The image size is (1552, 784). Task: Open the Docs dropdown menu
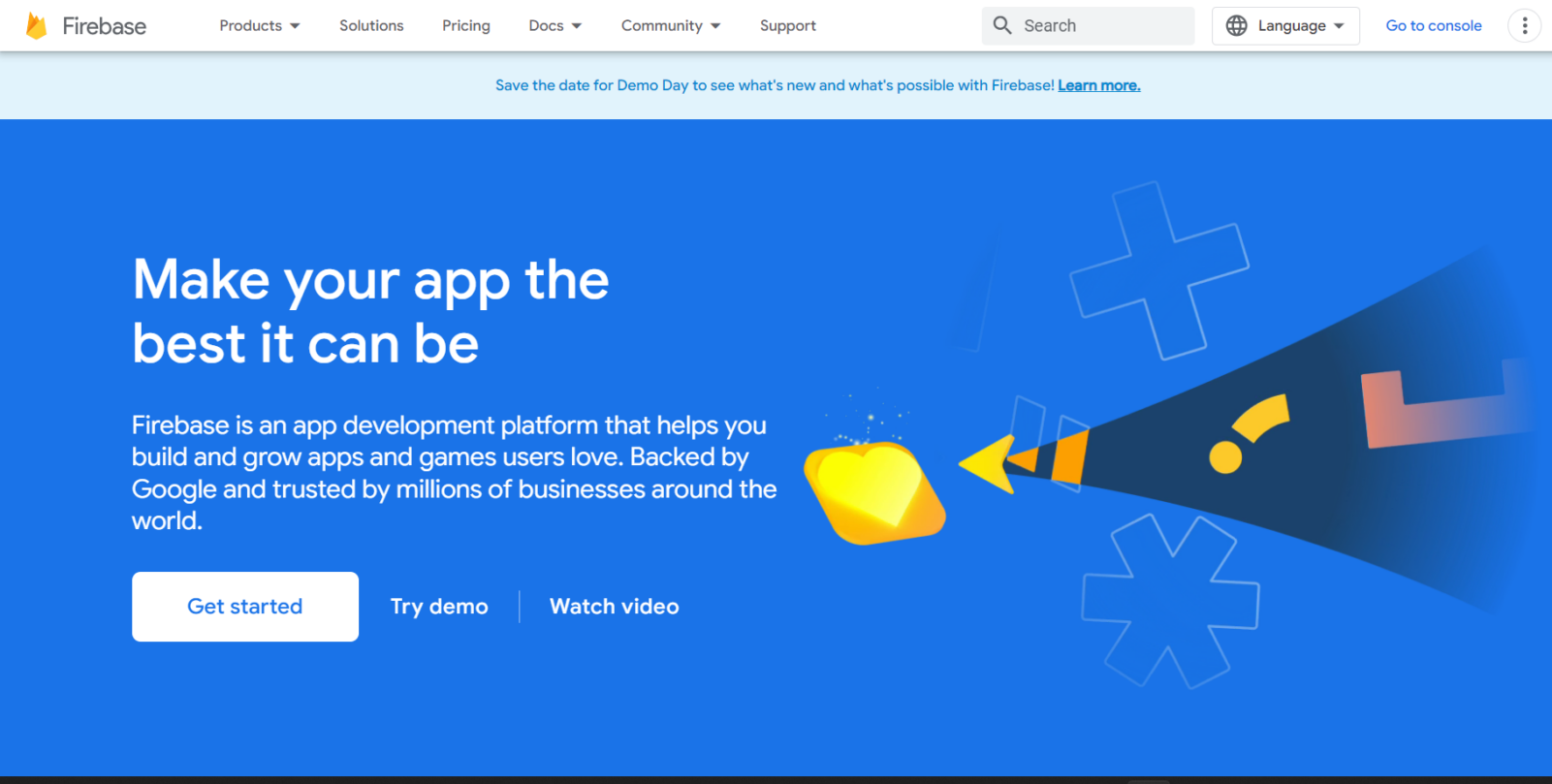(555, 26)
